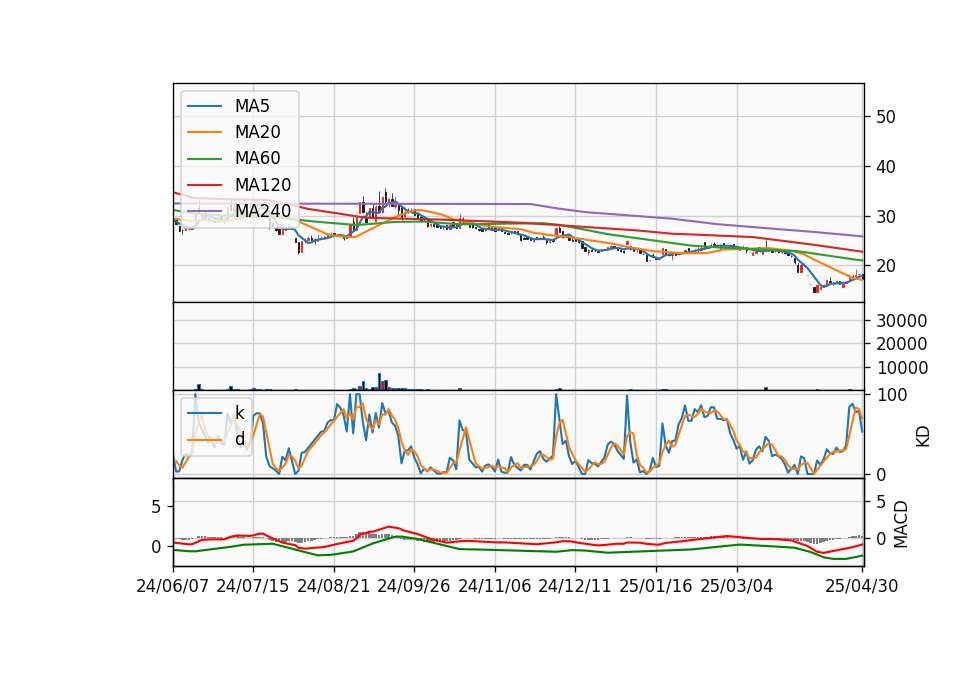
Task: Click the 25/03/04 date label
Action: coord(737,587)
